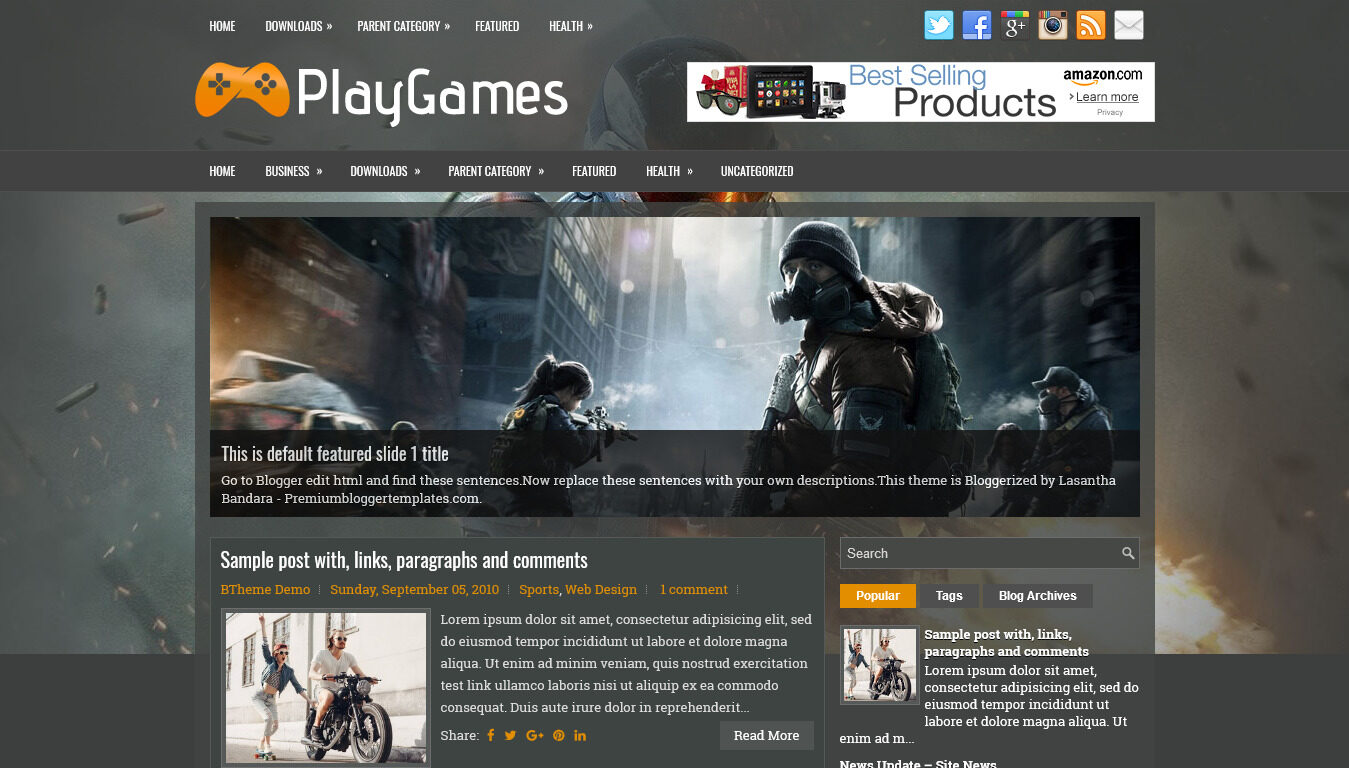Viewport: 1349px width, 768px height.
Task: Go to Home in the top menu
Action: pos(222,26)
